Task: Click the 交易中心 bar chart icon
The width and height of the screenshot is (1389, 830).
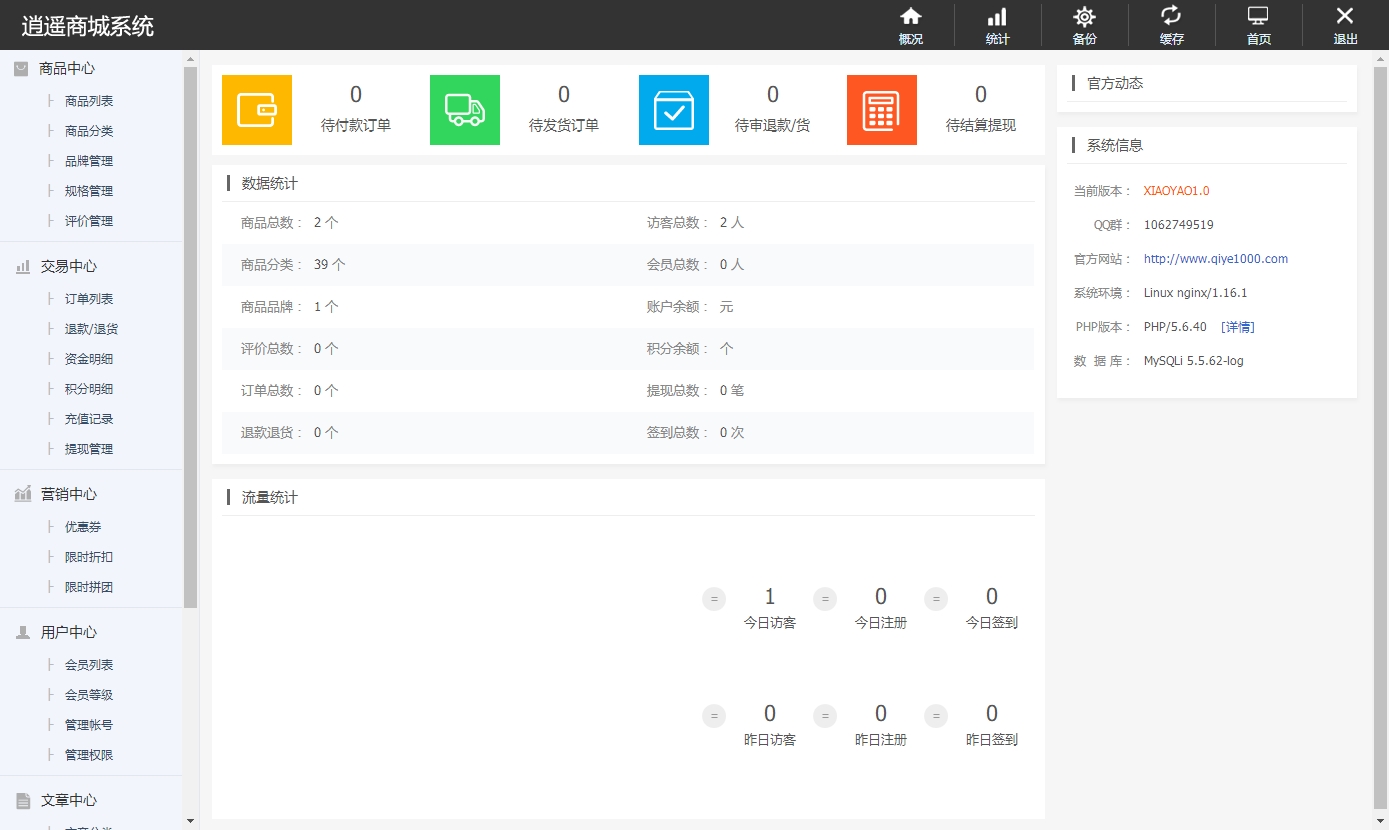Action: (x=22, y=267)
